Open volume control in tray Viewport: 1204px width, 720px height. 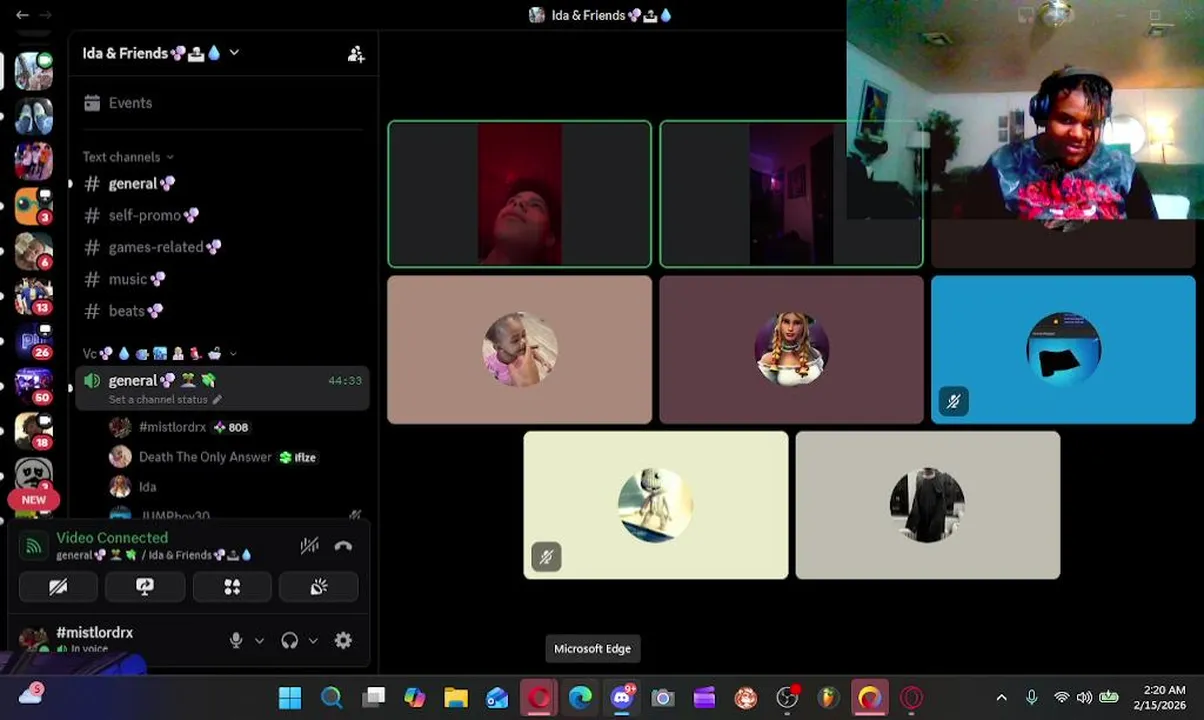pyautogui.click(x=1085, y=698)
